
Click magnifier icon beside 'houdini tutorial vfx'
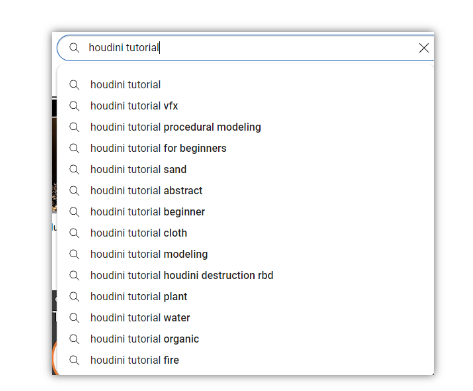coord(74,106)
